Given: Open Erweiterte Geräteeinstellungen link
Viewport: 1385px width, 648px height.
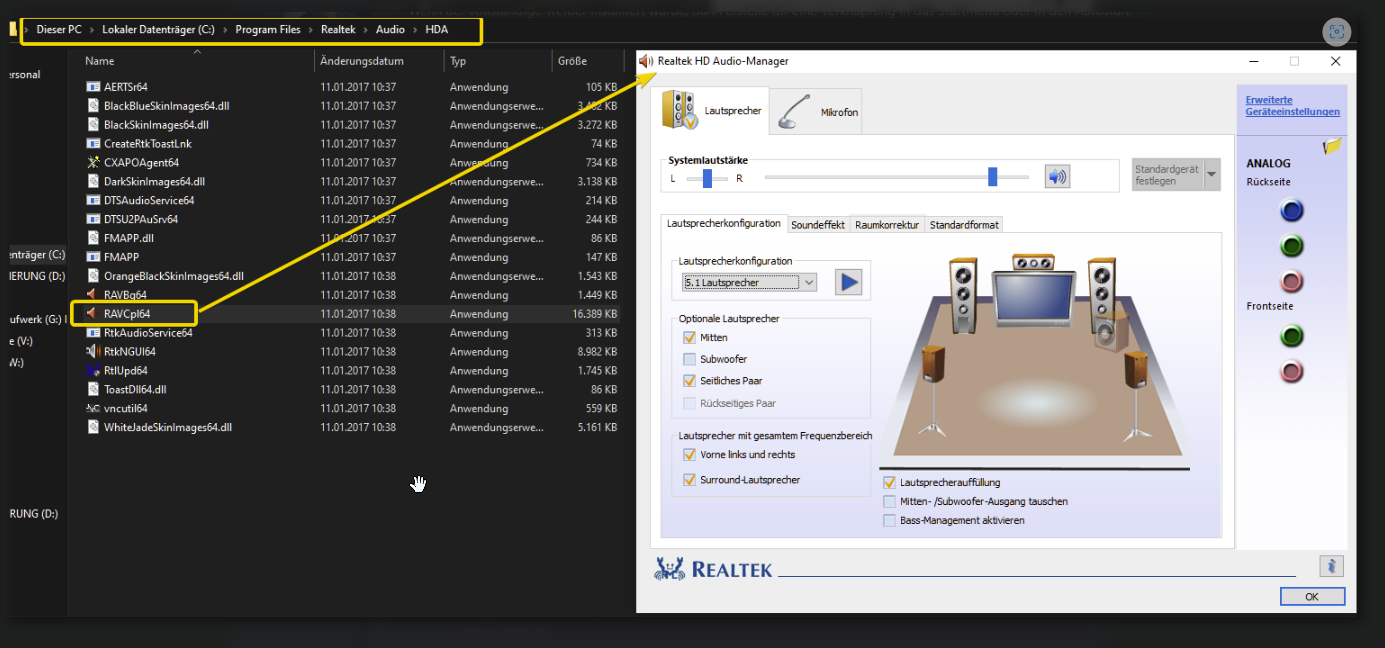Looking at the screenshot, I should [x=1292, y=106].
